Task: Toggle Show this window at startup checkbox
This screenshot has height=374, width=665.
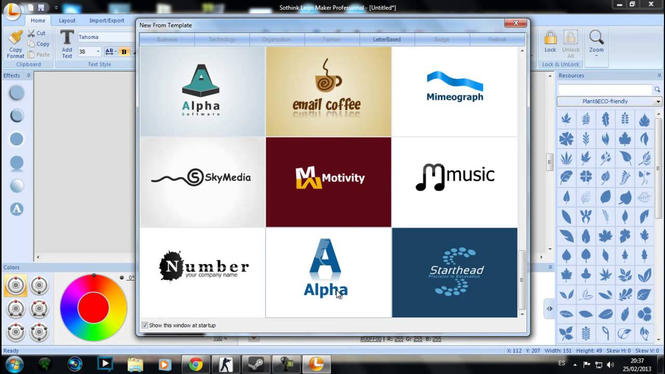Action: [x=145, y=325]
